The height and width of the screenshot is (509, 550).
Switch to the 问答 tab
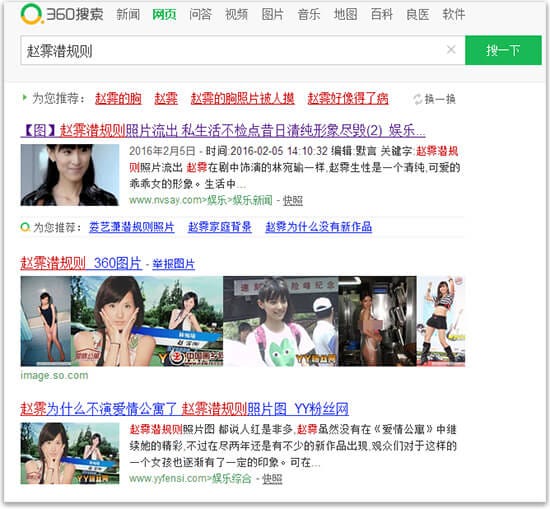tap(200, 14)
